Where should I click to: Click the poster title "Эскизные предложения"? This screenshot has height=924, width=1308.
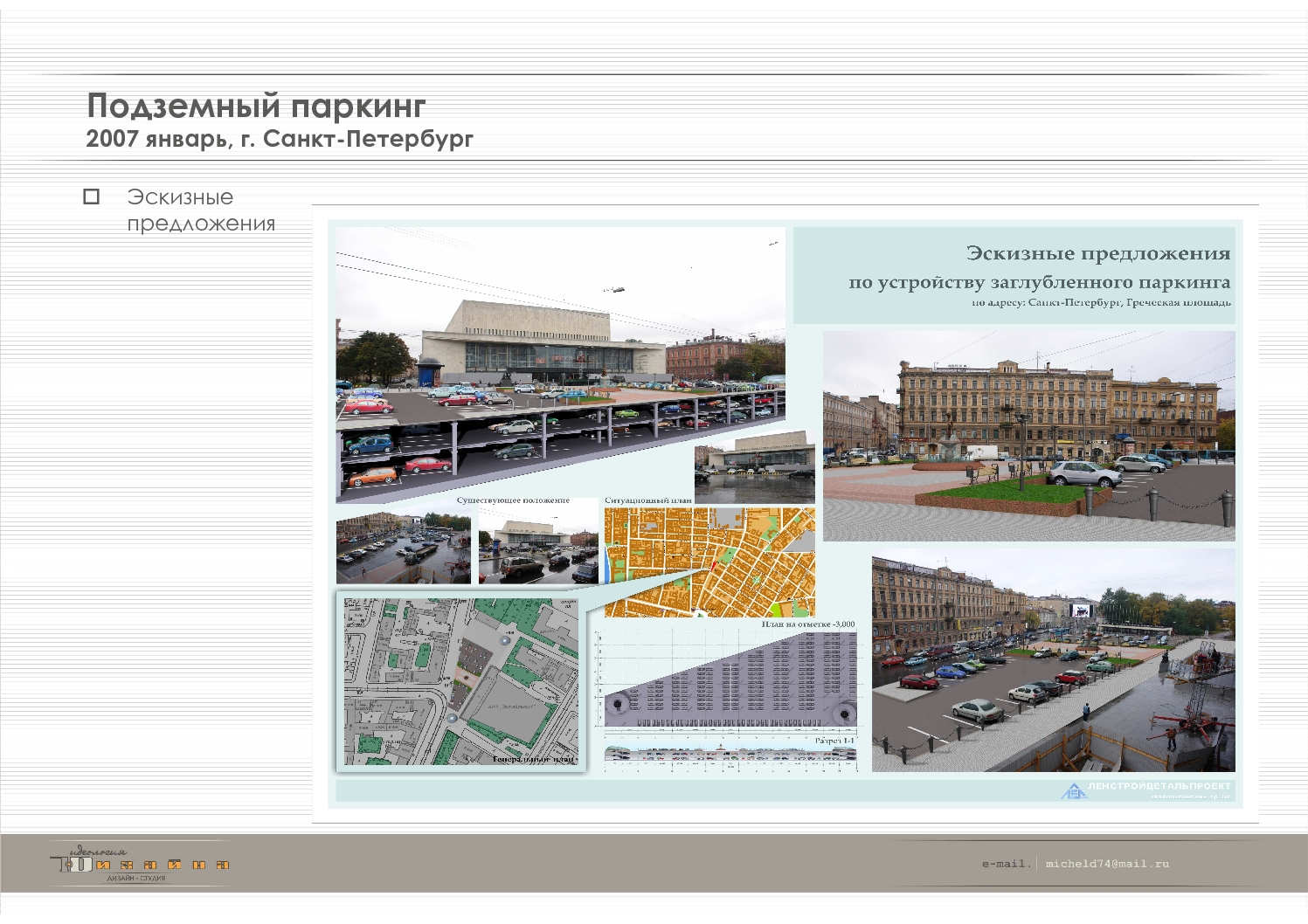[1098, 253]
